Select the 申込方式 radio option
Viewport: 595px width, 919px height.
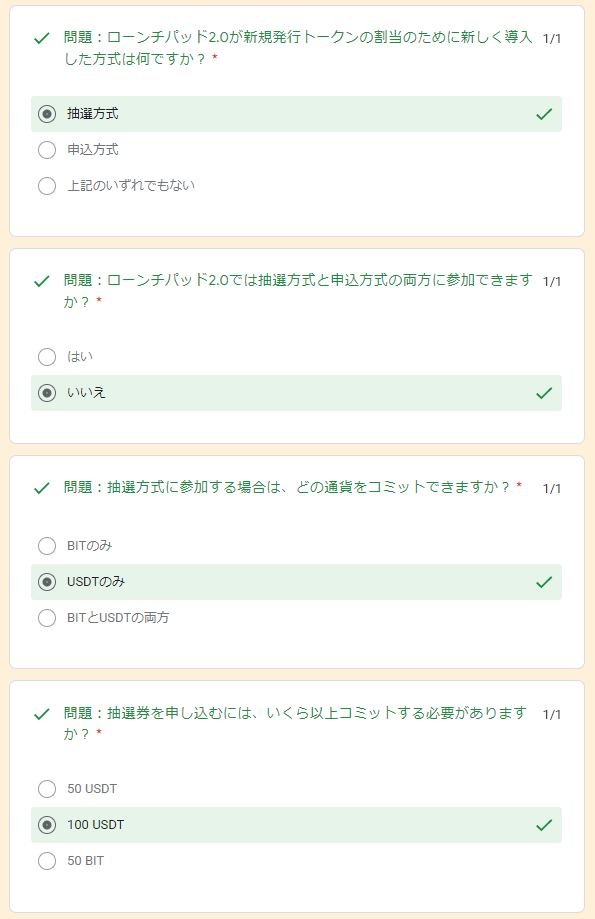point(47,150)
